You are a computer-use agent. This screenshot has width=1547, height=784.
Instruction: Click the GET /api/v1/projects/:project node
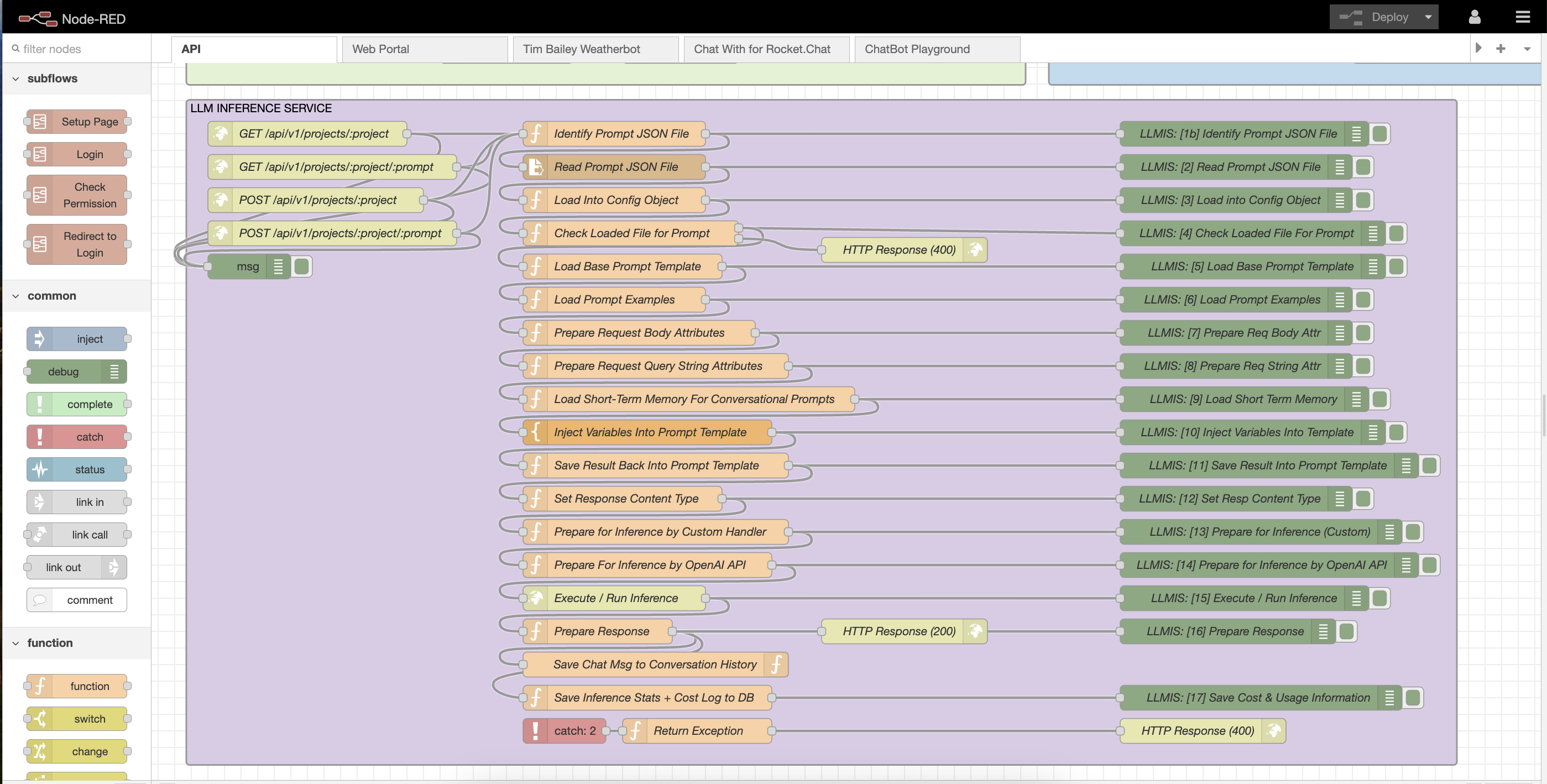(309, 133)
